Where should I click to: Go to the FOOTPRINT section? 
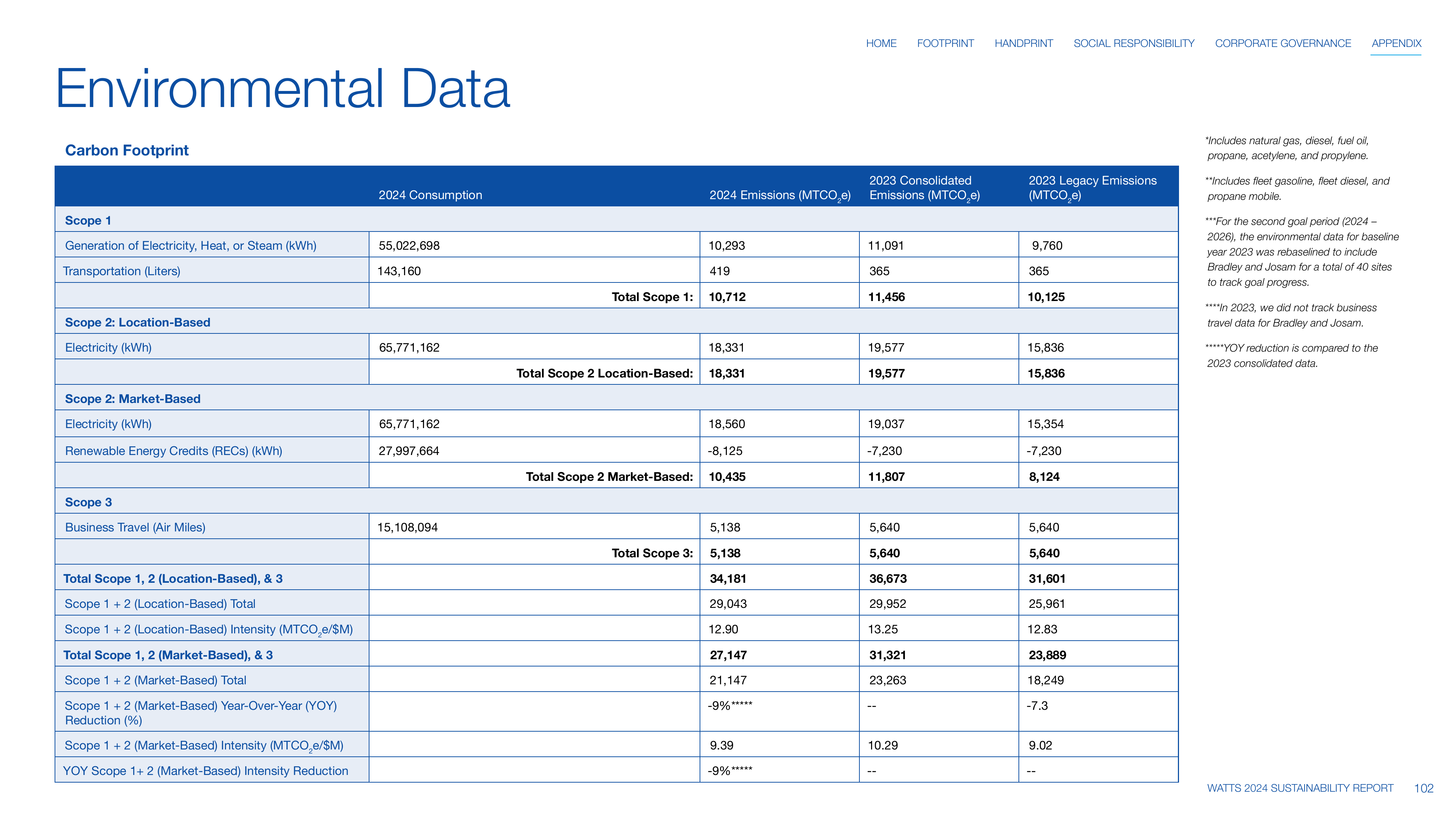[x=945, y=44]
